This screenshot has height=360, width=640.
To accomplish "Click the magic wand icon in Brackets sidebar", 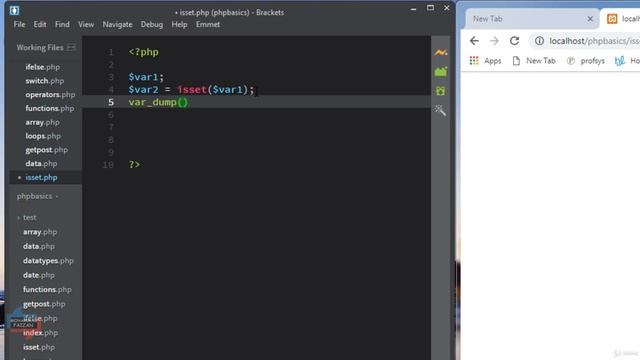I will (440, 110).
